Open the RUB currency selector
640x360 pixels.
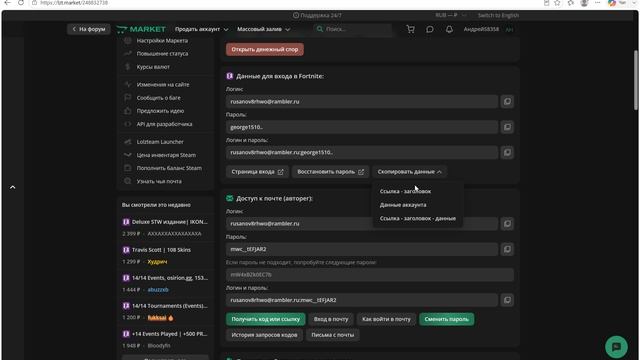(x=450, y=15)
